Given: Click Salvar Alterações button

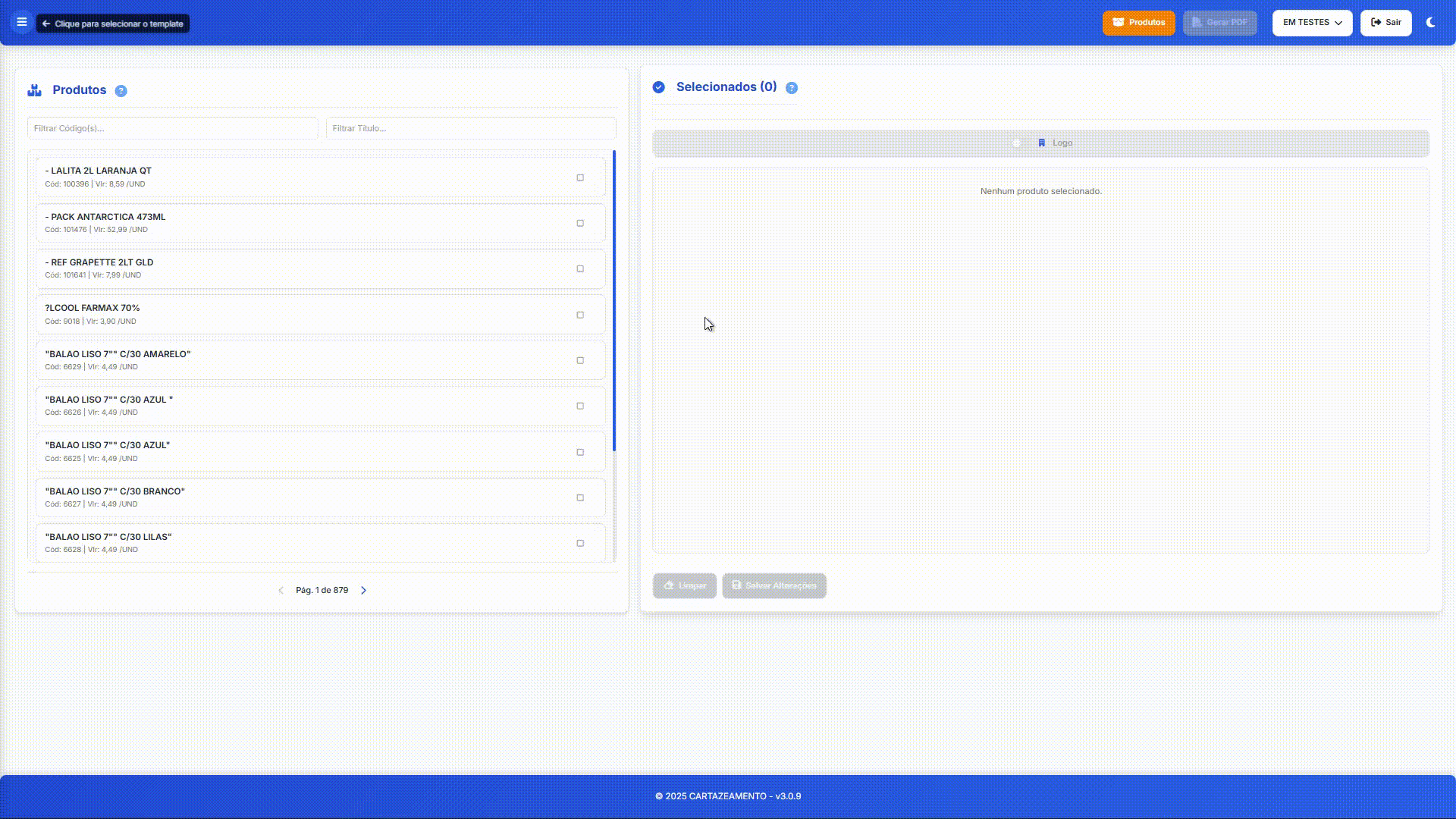Looking at the screenshot, I should pyautogui.click(x=773, y=585).
